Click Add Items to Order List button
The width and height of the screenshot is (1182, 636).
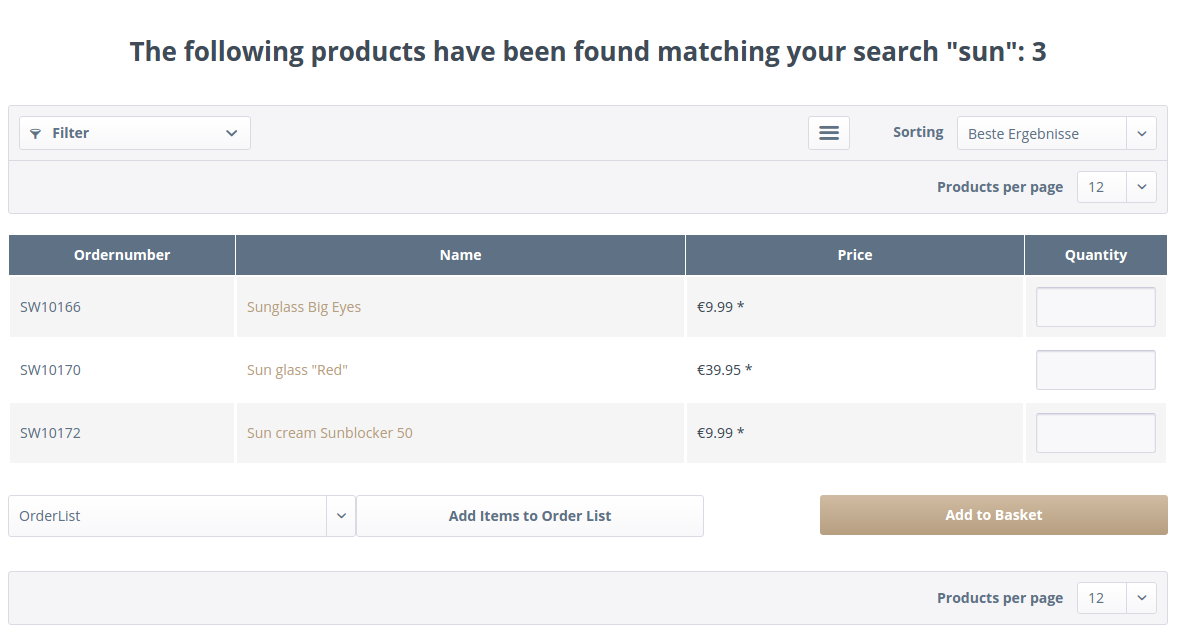click(x=530, y=516)
